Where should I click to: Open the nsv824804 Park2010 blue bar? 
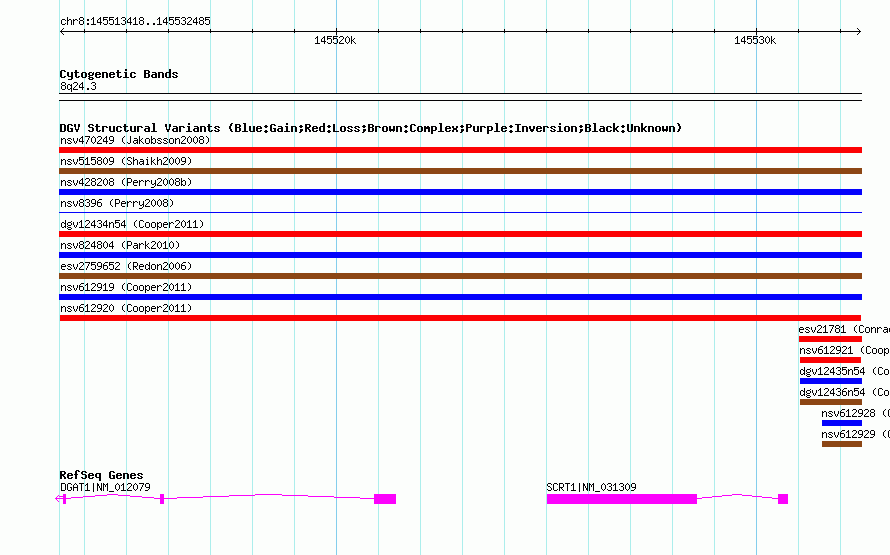460,255
